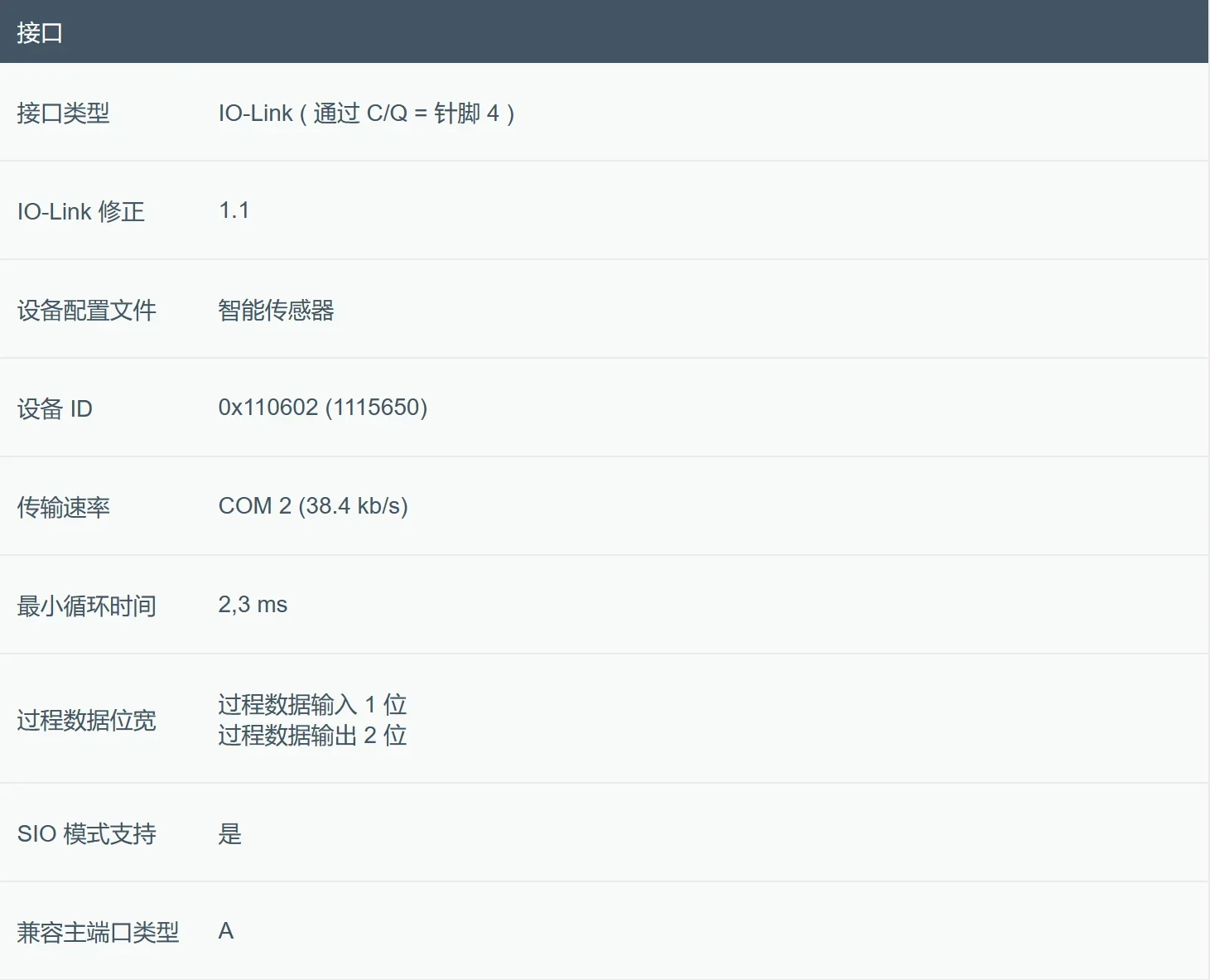Select the 是 value for SIO mode
Image resolution: width=1210 pixels, height=980 pixels.
click(229, 833)
